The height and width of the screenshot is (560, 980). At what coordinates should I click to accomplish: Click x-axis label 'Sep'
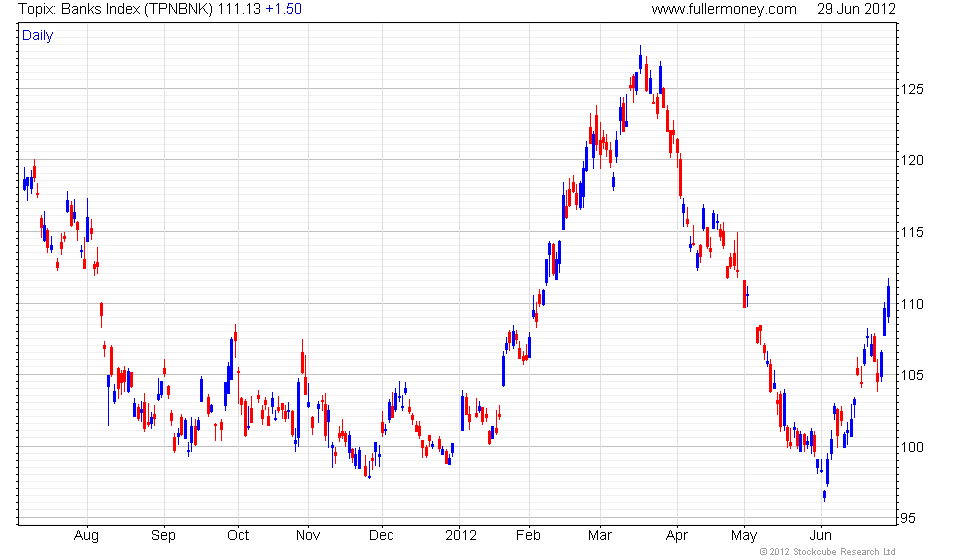coord(163,536)
